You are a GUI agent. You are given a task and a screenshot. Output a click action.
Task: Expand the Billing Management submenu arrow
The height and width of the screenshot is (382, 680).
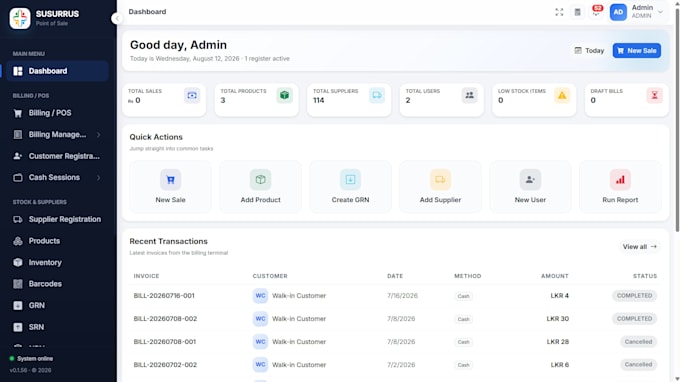click(98, 135)
